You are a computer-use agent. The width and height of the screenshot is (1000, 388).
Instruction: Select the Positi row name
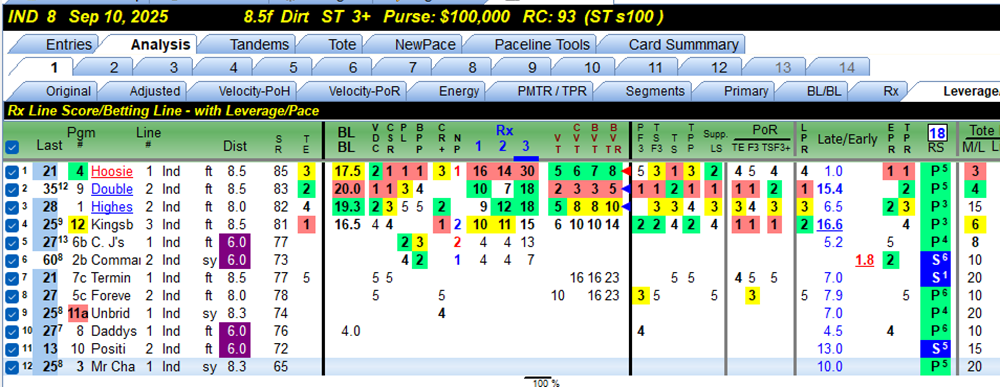[x=108, y=349]
